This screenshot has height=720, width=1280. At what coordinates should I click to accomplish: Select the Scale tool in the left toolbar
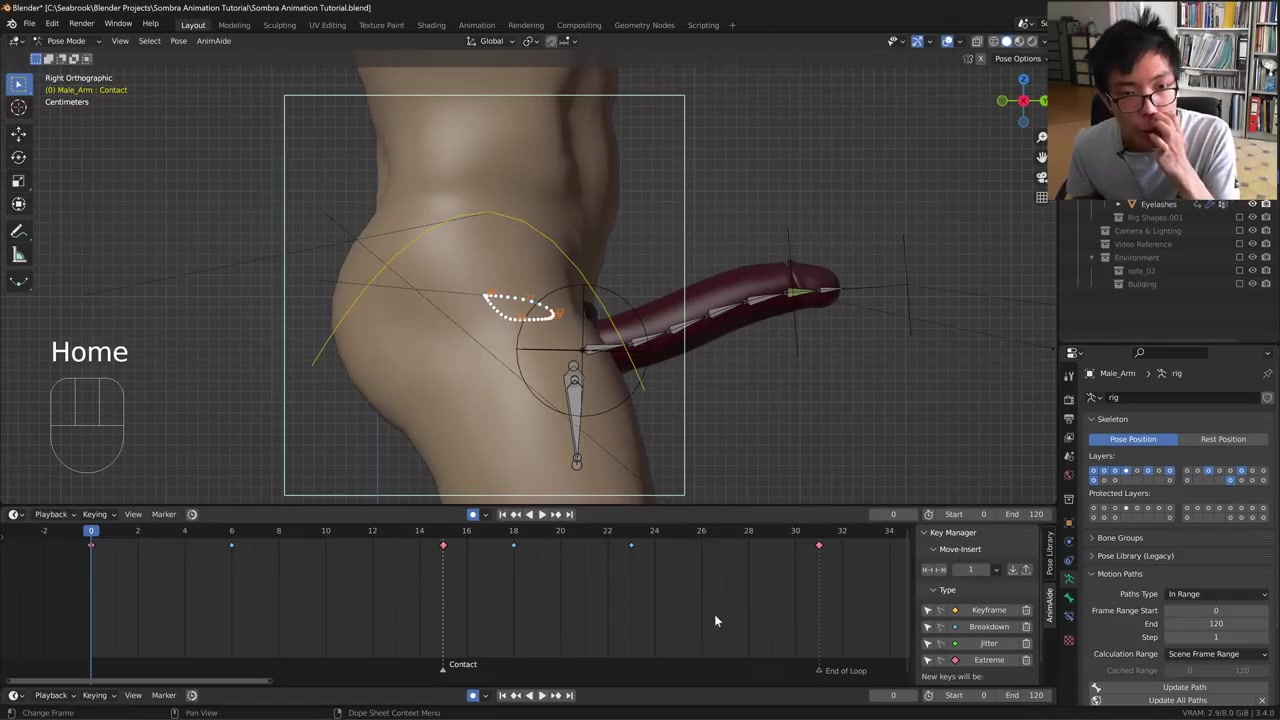pos(18,181)
